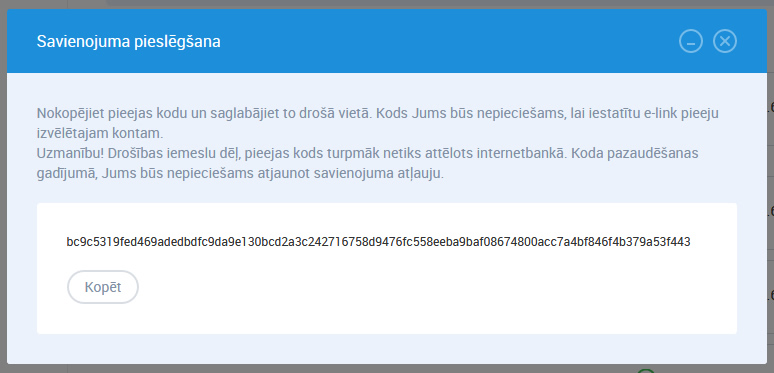
Task: Click the light blue area below the code box
Action: pos(387,349)
